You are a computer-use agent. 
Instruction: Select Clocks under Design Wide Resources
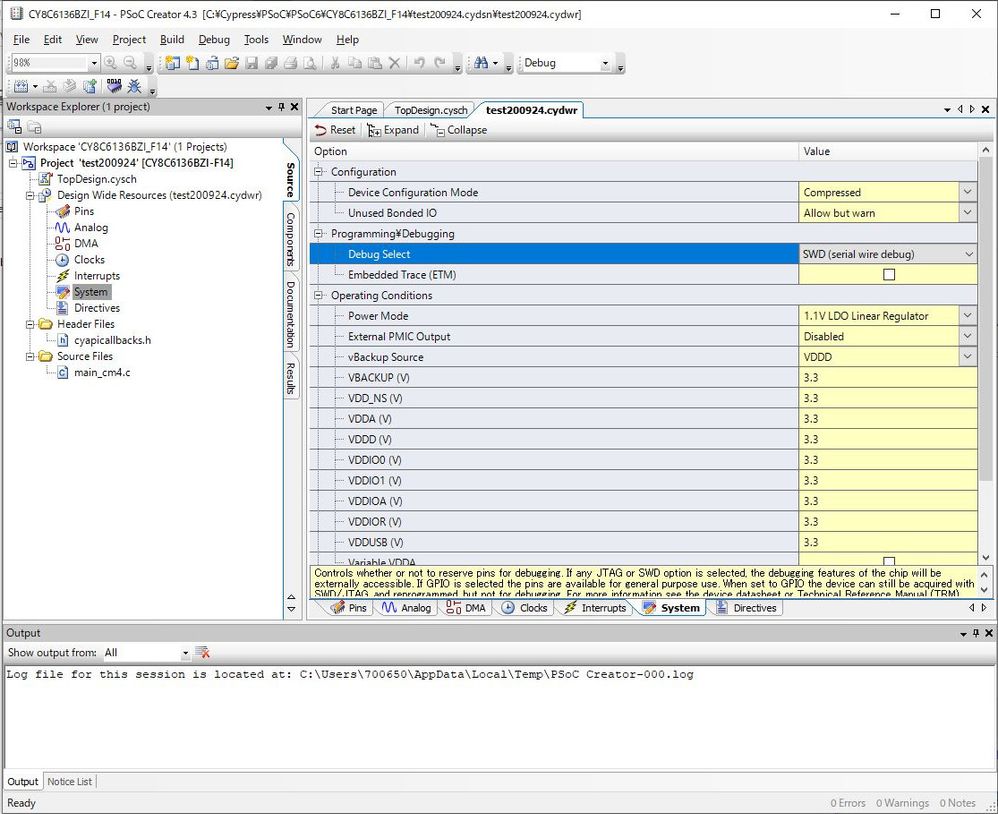point(89,259)
